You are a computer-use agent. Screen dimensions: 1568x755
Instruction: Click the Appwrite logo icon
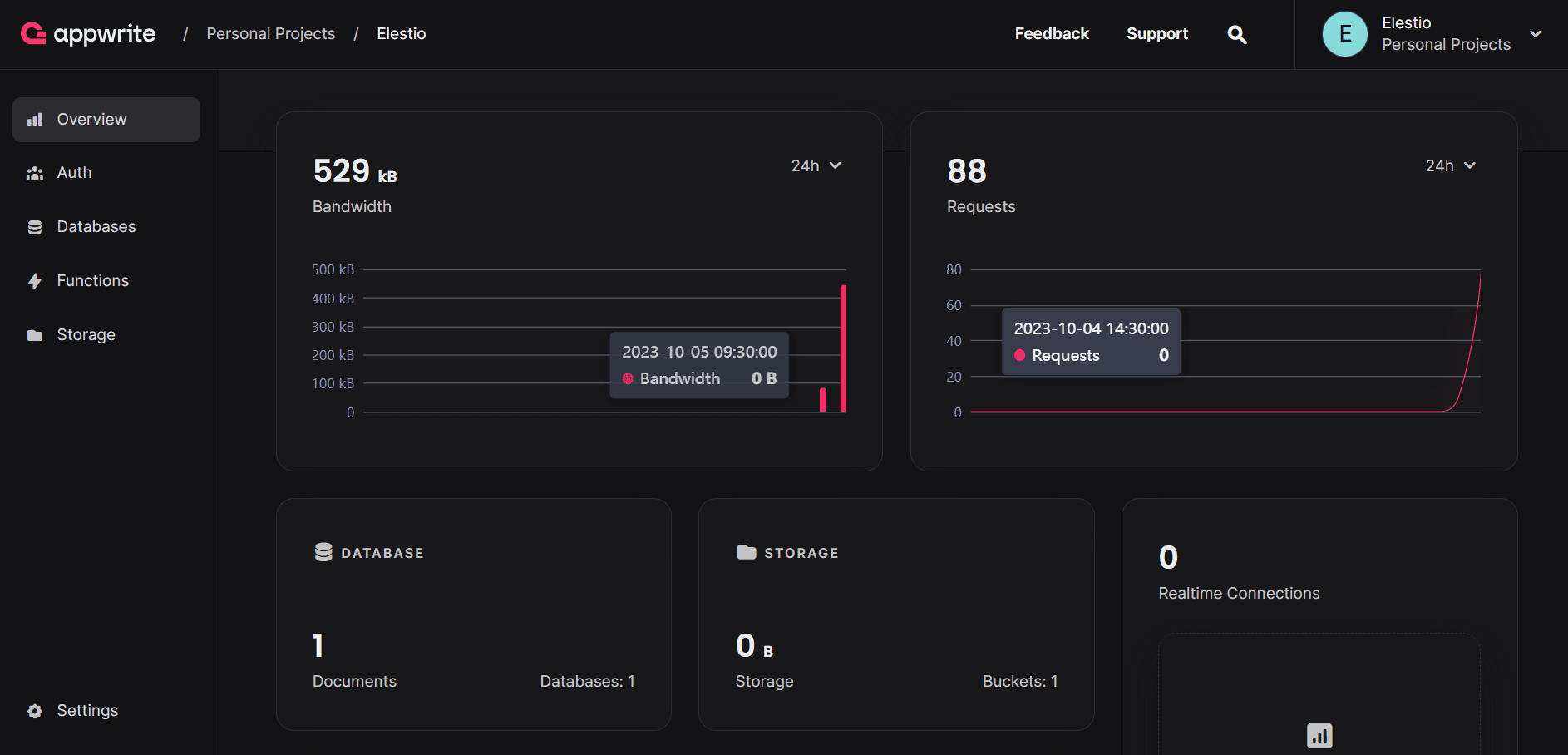click(x=33, y=33)
